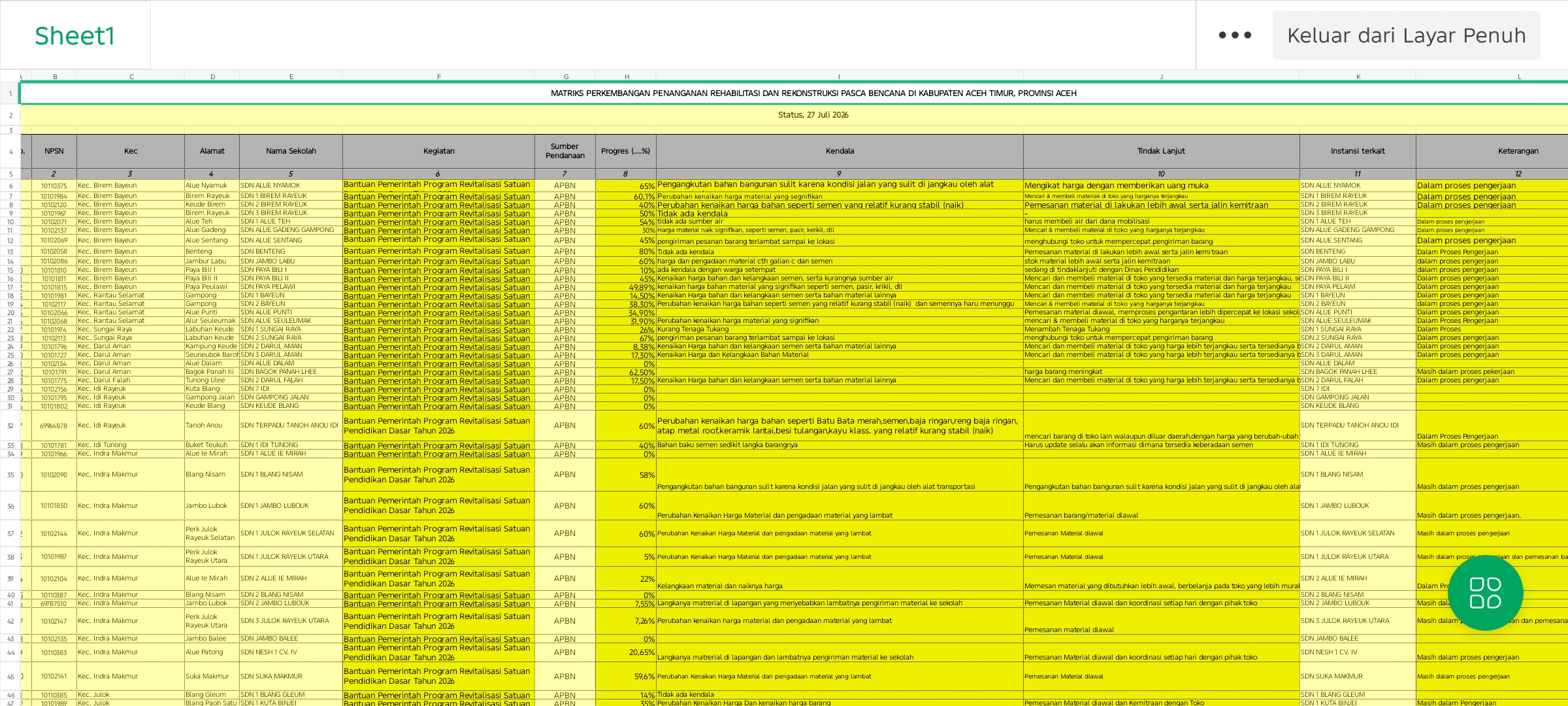
Task: Click the Kendala header cell
Action: (x=840, y=151)
